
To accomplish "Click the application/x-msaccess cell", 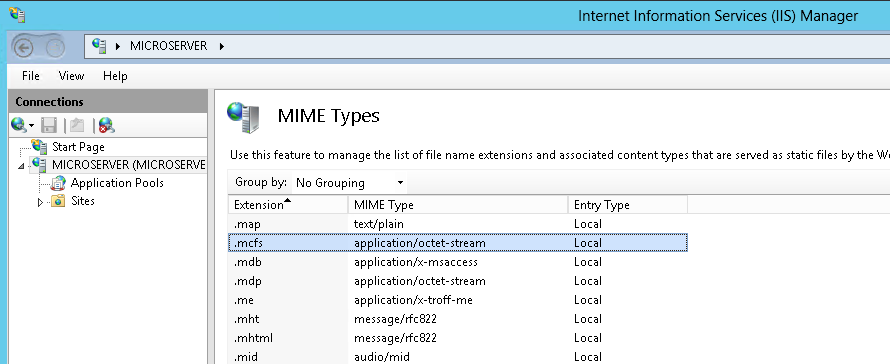I will pyautogui.click(x=415, y=262).
